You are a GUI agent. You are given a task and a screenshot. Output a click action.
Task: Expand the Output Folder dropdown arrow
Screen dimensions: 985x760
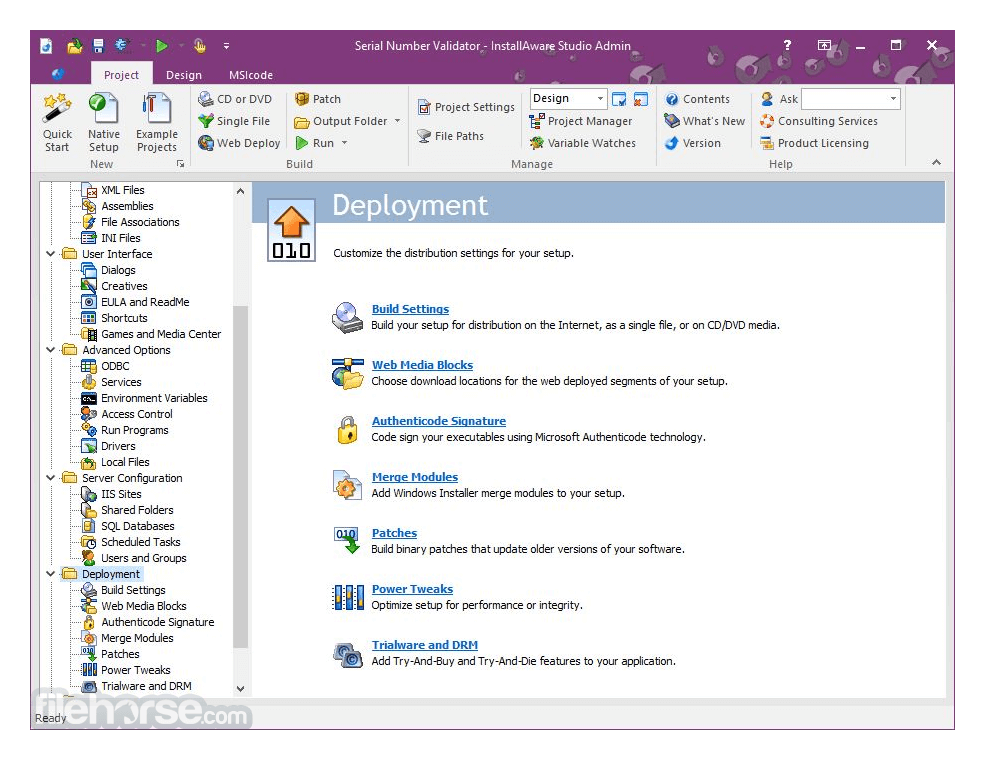coord(397,121)
